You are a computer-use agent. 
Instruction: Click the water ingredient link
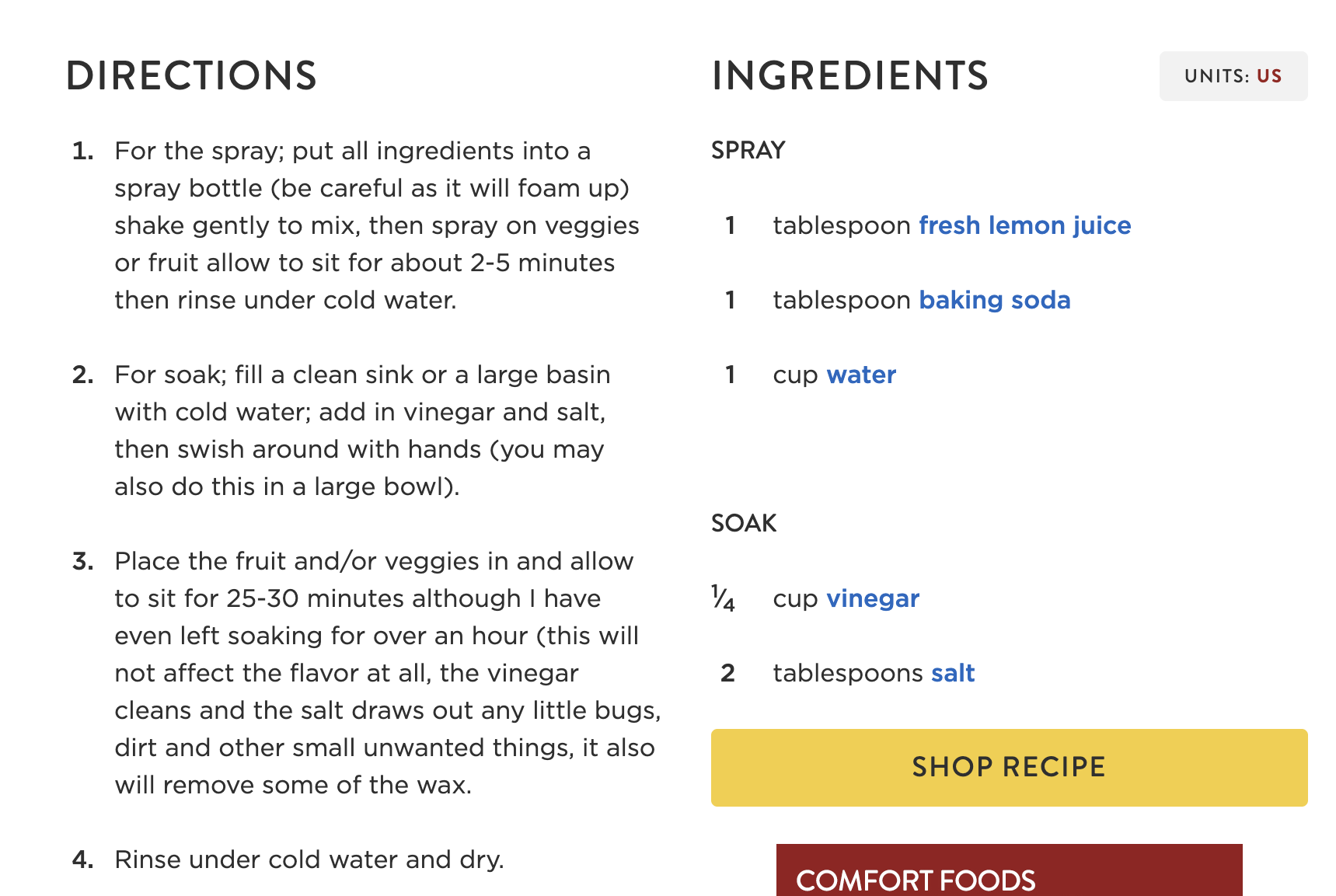(861, 375)
